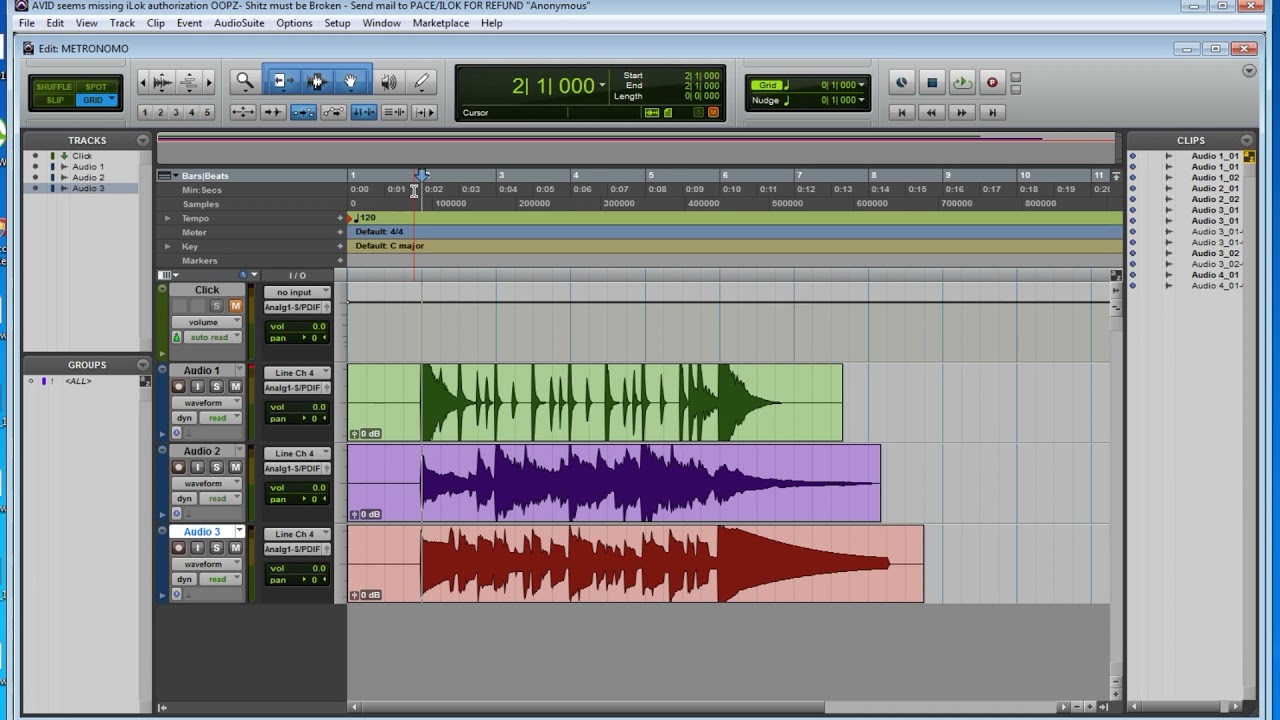Open Audio 1 waveform view selector
The width and height of the screenshot is (1280, 720).
tap(207, 403)
